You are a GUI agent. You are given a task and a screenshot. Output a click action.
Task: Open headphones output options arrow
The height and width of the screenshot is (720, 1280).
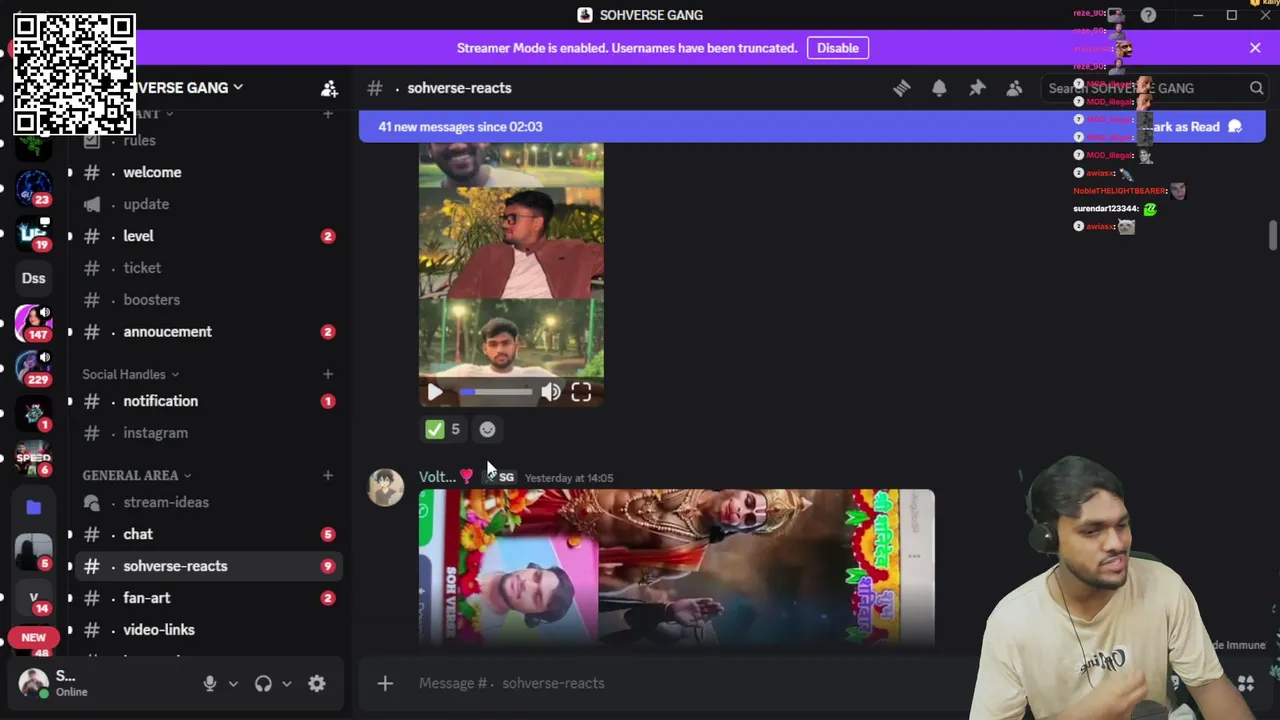[x=286, y=684]
